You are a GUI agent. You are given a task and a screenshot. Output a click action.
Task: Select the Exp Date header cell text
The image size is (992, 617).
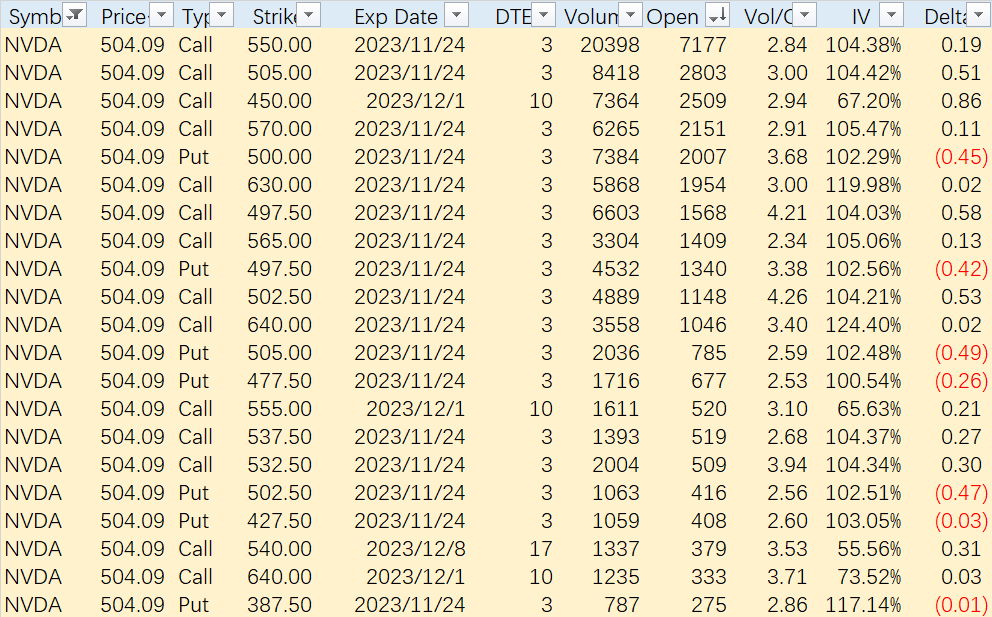(x=395, y=16)
